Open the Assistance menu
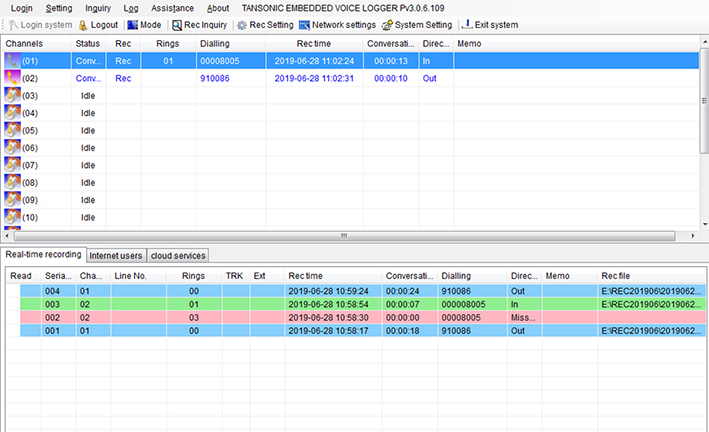This screenshot has width=709, height=432. [x=172, y=8]
